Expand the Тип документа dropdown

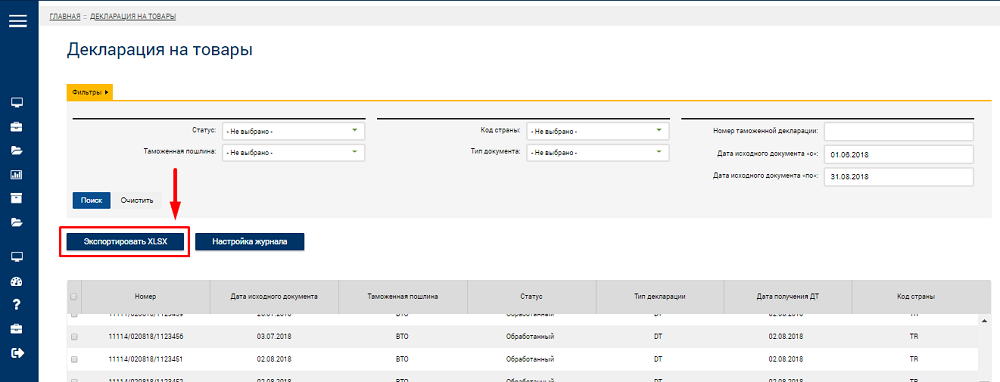(x=598, y=153)
